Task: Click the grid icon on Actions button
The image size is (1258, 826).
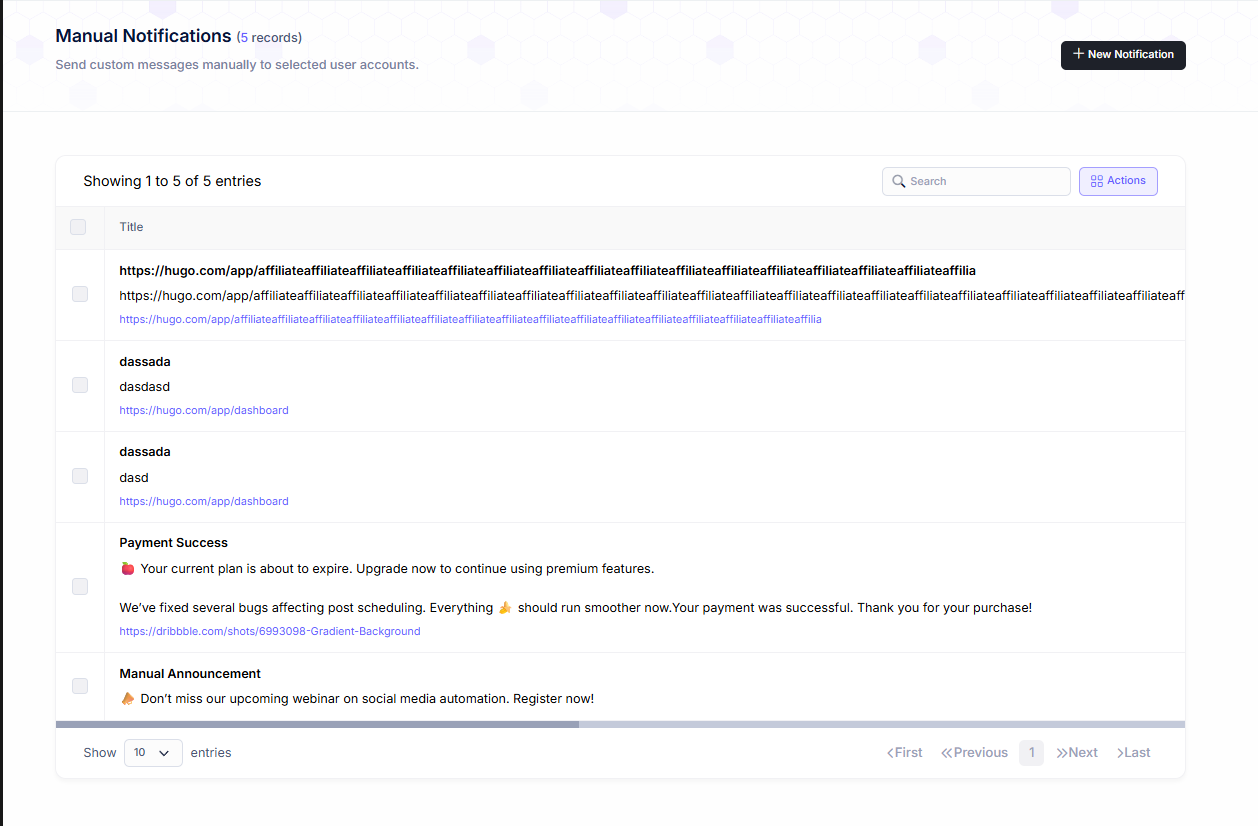Action: click(x=1097, y=181)
